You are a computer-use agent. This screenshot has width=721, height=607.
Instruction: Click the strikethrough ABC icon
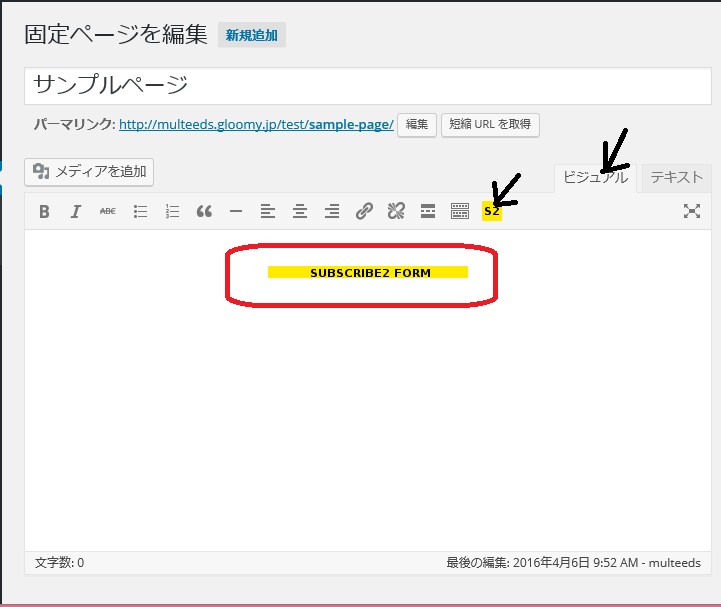(107, 211)
